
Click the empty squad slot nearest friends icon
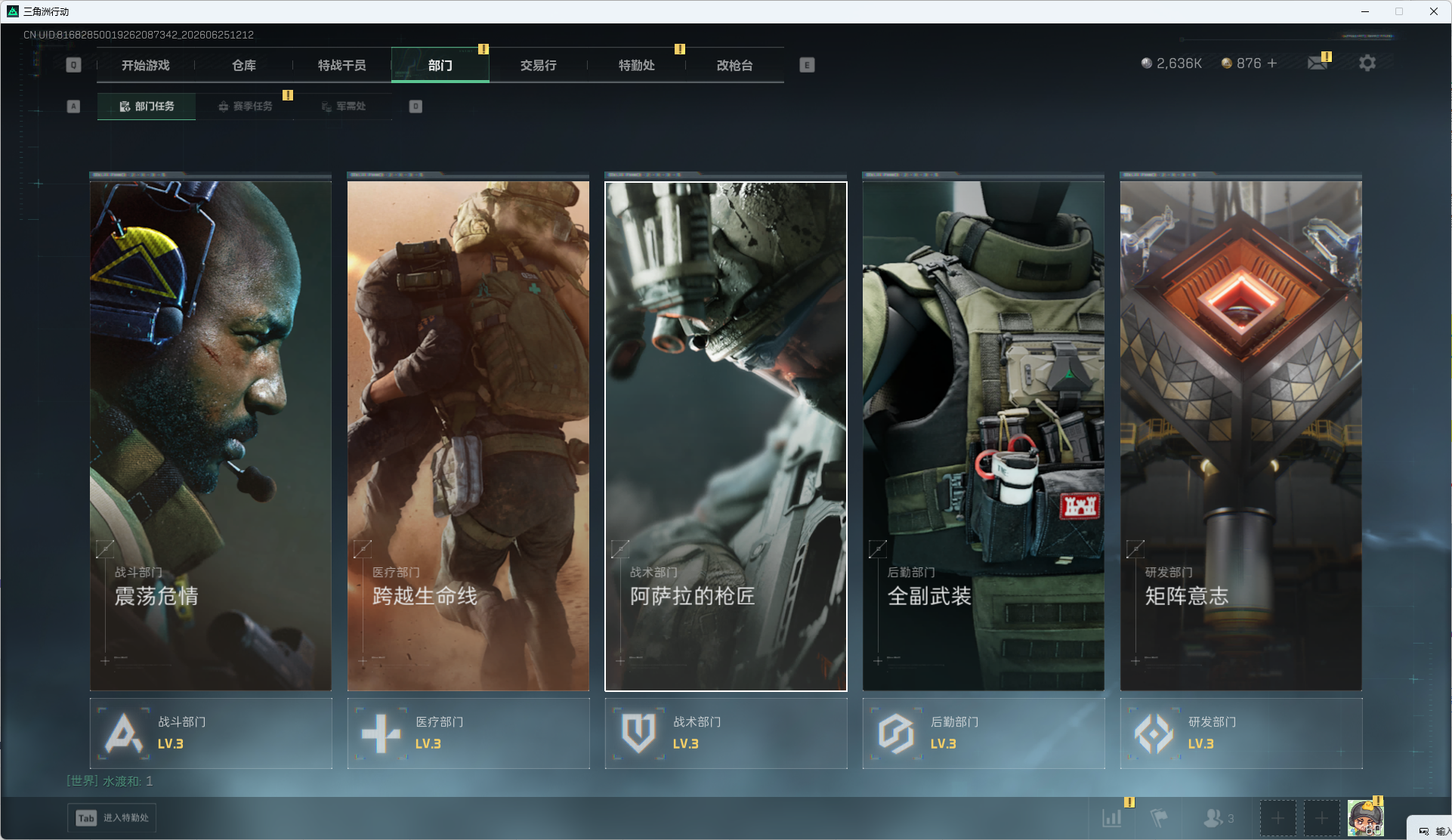click(1277, 818)
